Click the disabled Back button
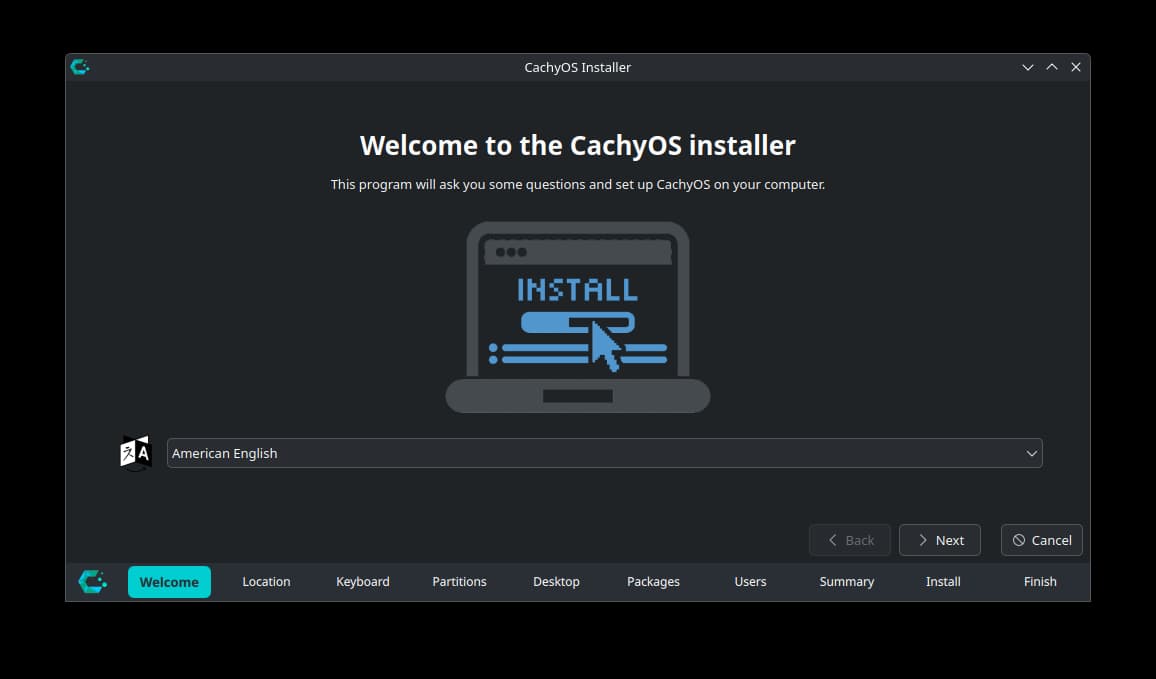Image resolution: width=1156 pixels, height=679 pixels. pos(850,540)
